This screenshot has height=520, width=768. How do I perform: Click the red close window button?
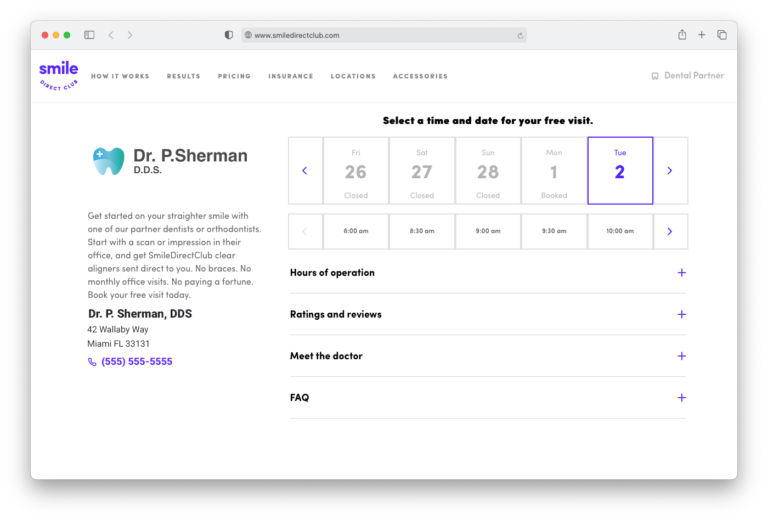[x=45, y=35]
